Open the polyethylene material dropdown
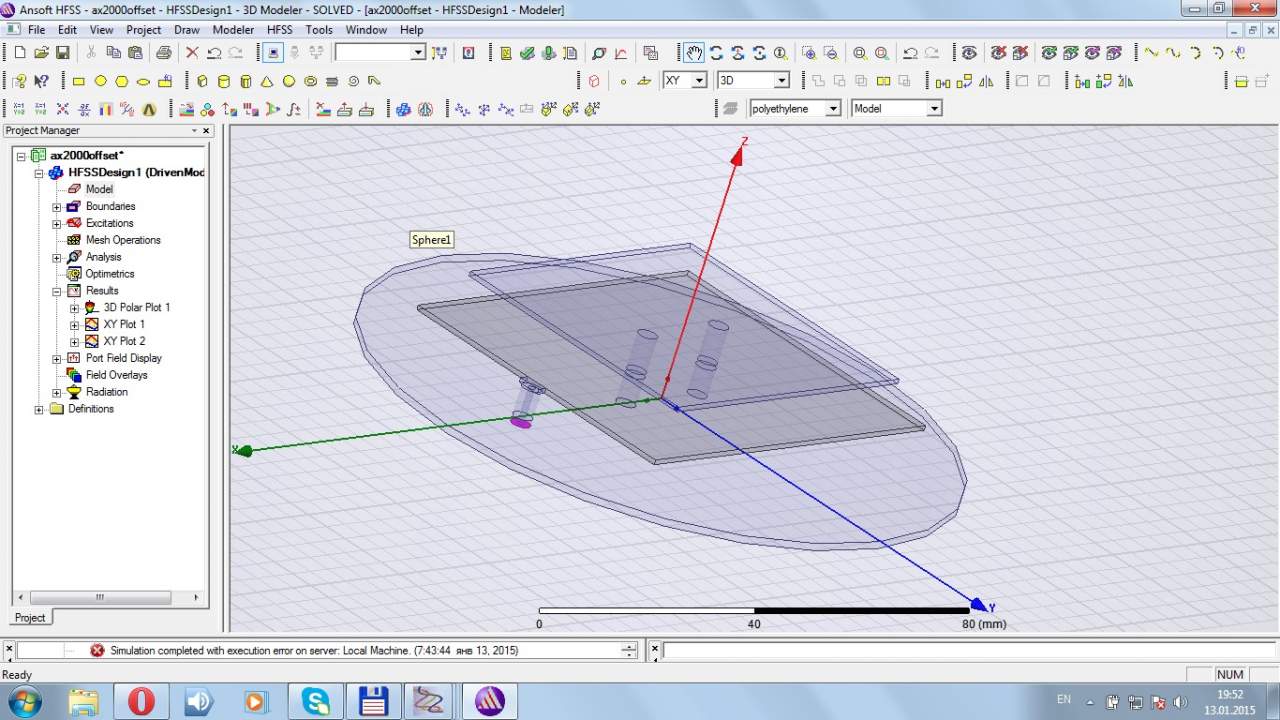Screen dimensions: 1280x720 (832, 108)
